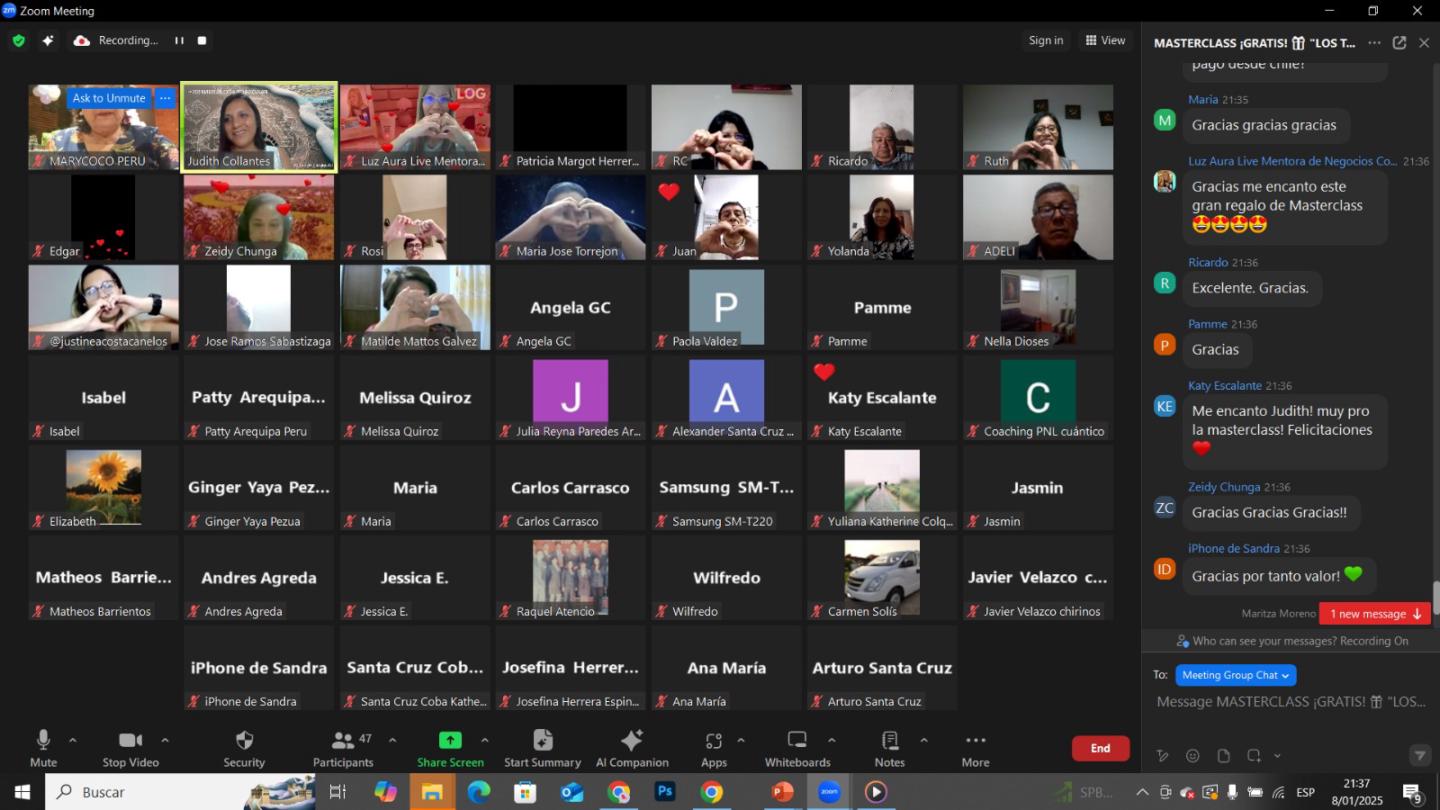This screenshot has width=1440, height=810.
Task: Open the Security shield options
Action: (244, 749)
